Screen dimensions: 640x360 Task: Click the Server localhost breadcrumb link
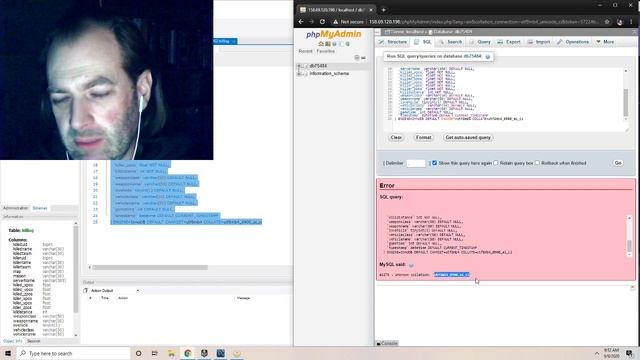pos(405,32)
